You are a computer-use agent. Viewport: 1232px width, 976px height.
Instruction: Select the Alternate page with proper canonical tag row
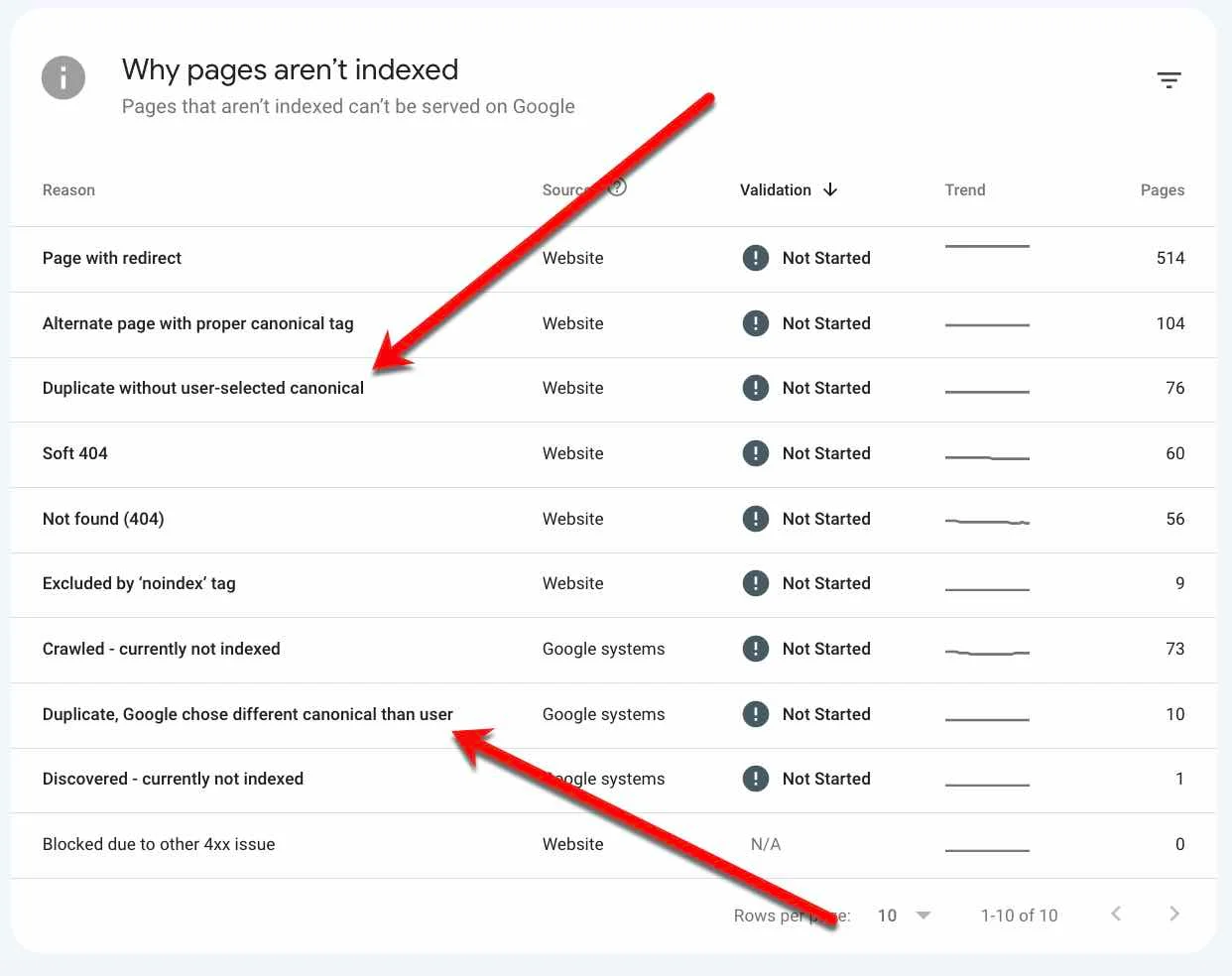point(197,323)
